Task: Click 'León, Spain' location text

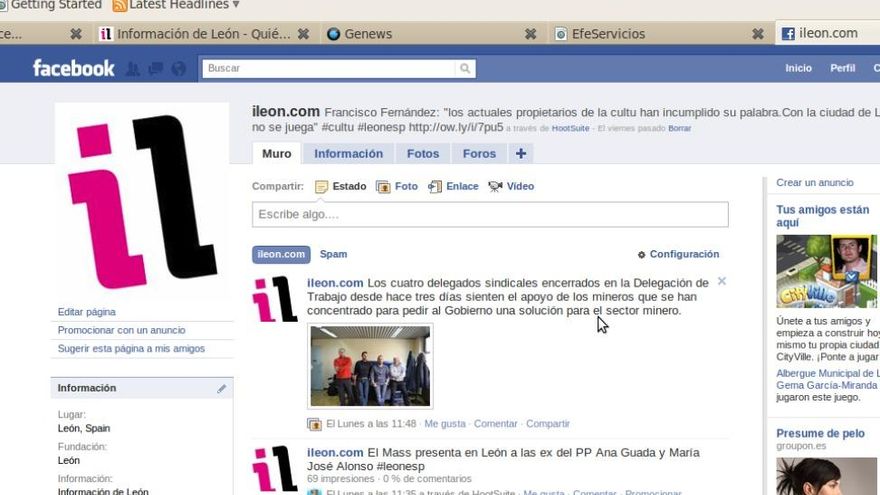Action: (84, 428)
